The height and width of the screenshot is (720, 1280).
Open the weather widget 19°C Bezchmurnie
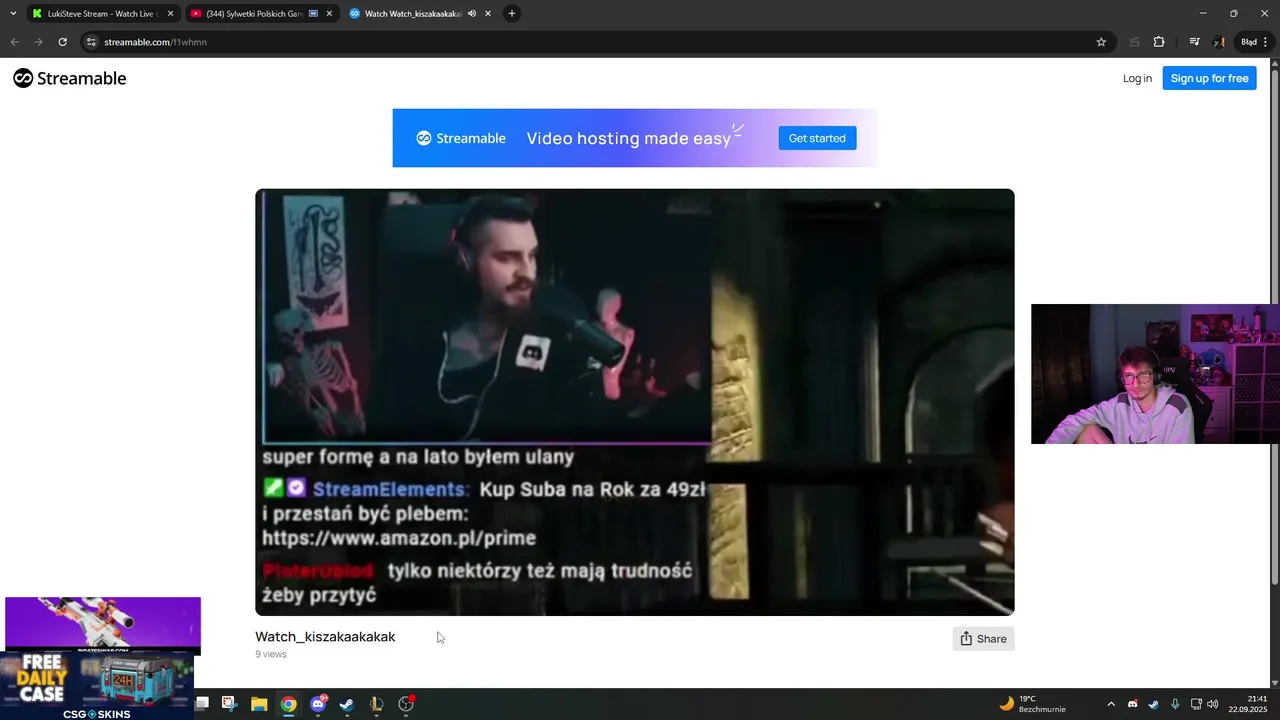(1032, 704)
